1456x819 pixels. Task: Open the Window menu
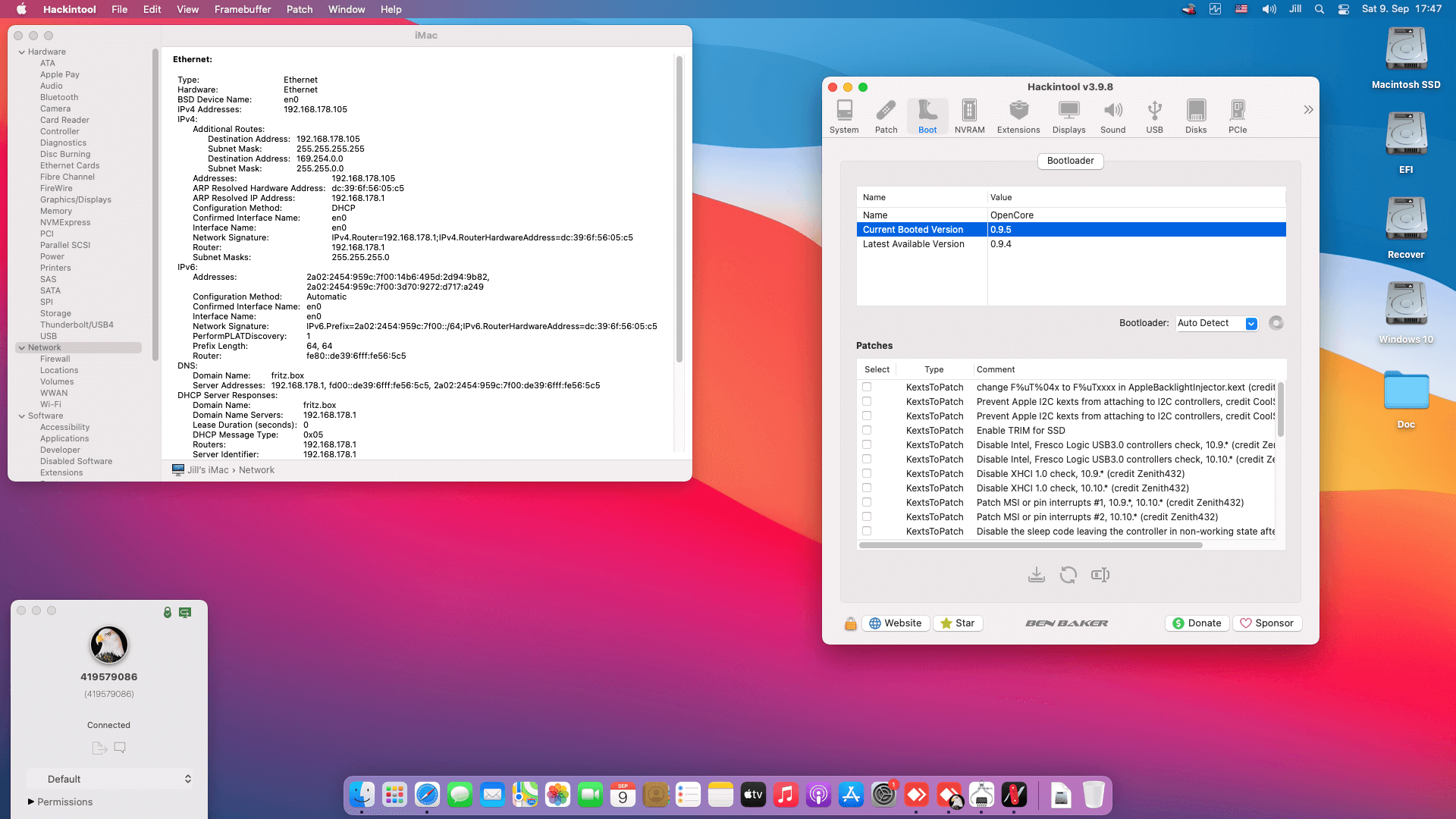[347, 9]
